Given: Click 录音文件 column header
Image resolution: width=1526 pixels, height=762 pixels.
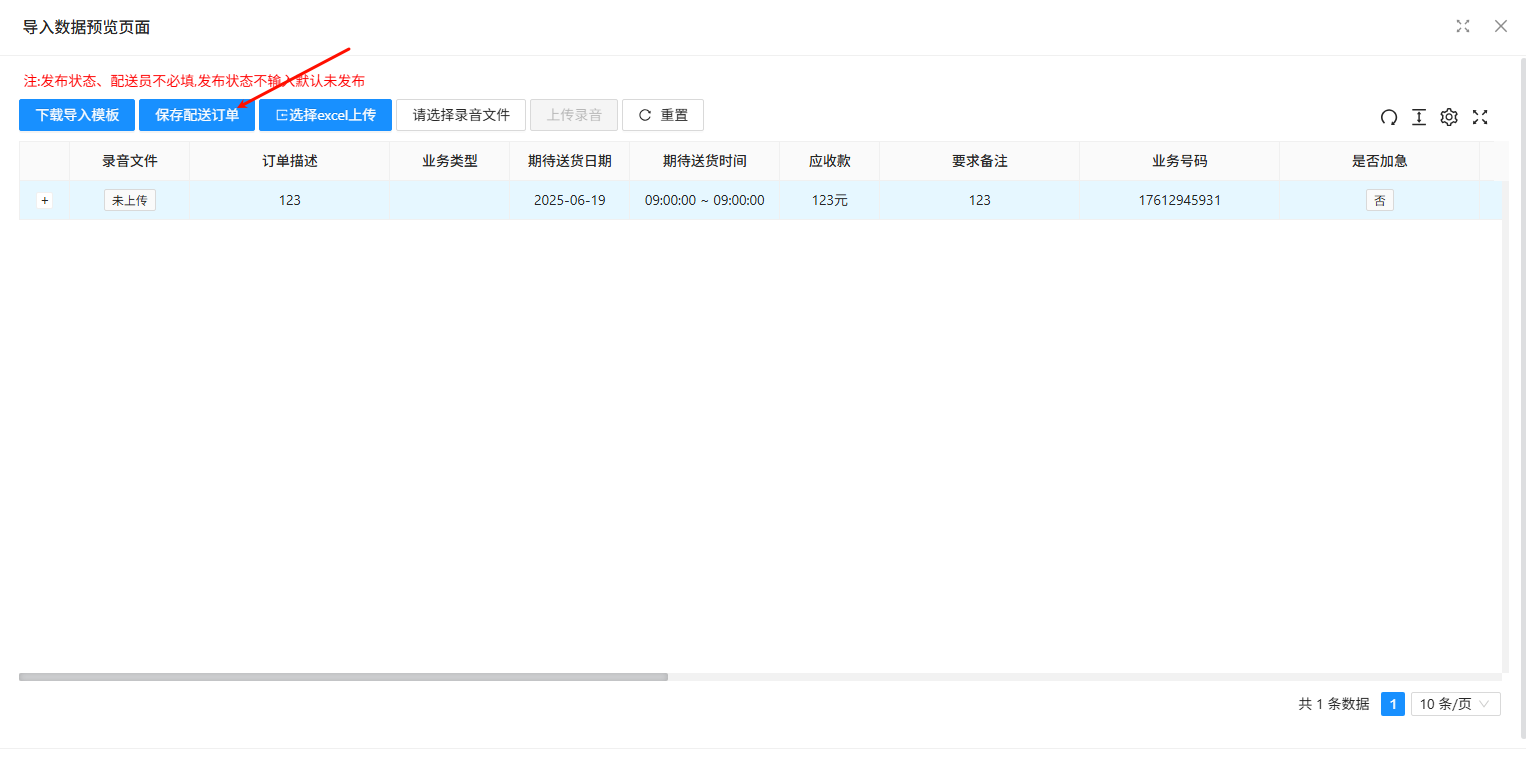Looking at the screenshot, I should point(130,161).
